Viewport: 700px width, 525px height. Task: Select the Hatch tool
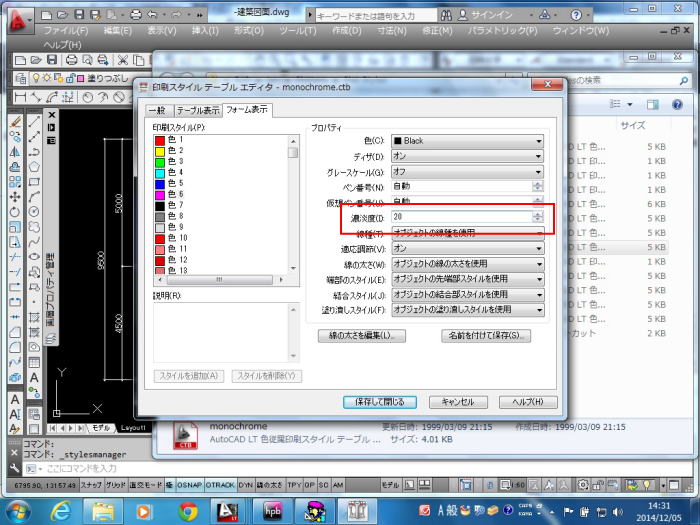coord(34,317)
